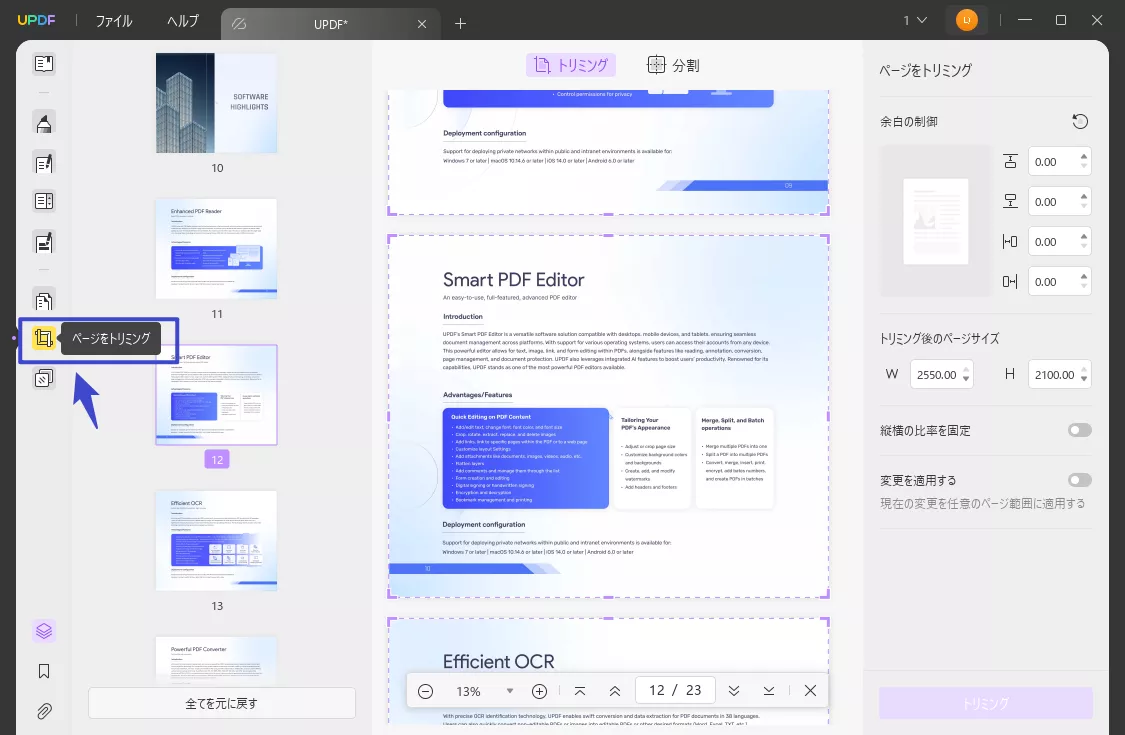This screenshot has height=735, width=1125.
Task: Open the Bookmarks panel icon
Action: tap(44, 671)
